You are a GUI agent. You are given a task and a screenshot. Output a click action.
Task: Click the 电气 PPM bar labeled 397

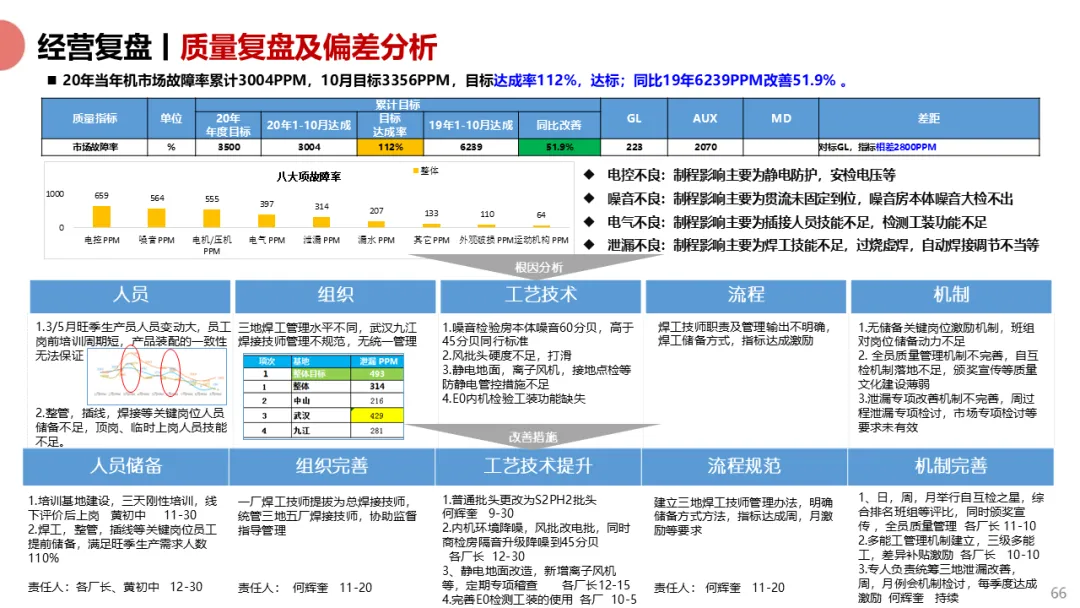pos(267,220)
